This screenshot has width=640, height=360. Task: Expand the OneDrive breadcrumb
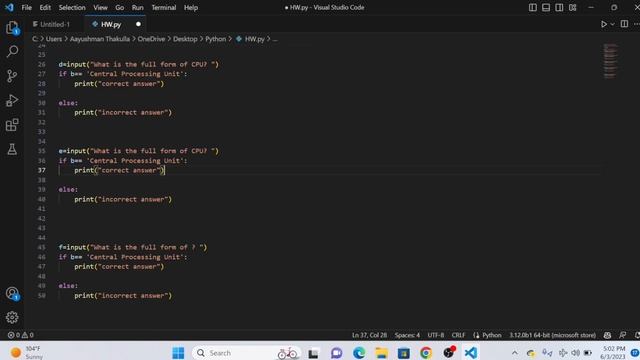pos(151,39)
